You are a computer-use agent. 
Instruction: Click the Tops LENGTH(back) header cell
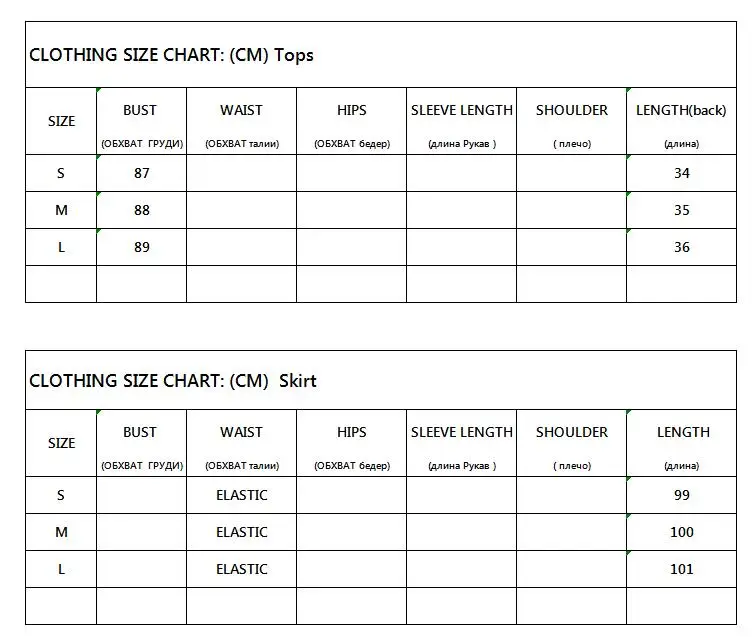tap(681, 121)
